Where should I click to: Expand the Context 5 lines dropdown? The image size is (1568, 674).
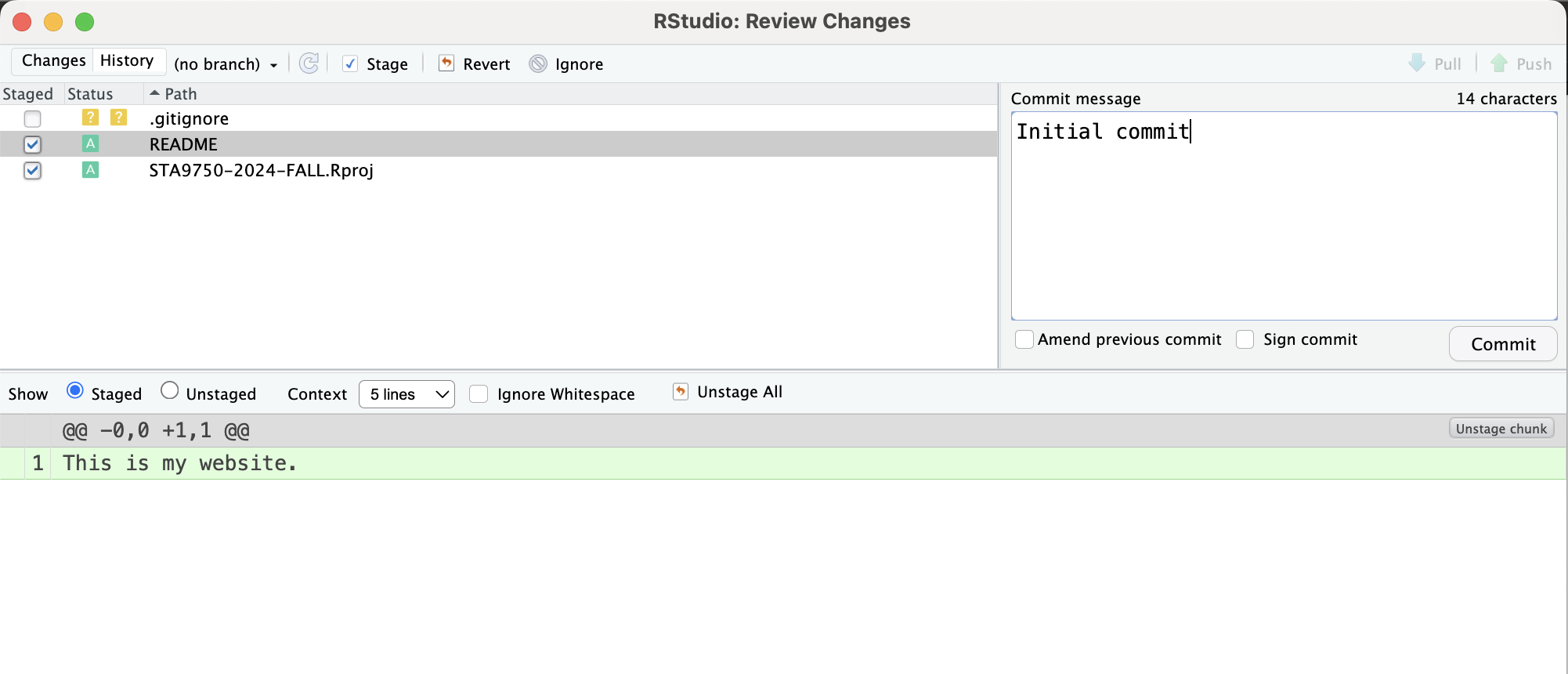tap(406, 394)
